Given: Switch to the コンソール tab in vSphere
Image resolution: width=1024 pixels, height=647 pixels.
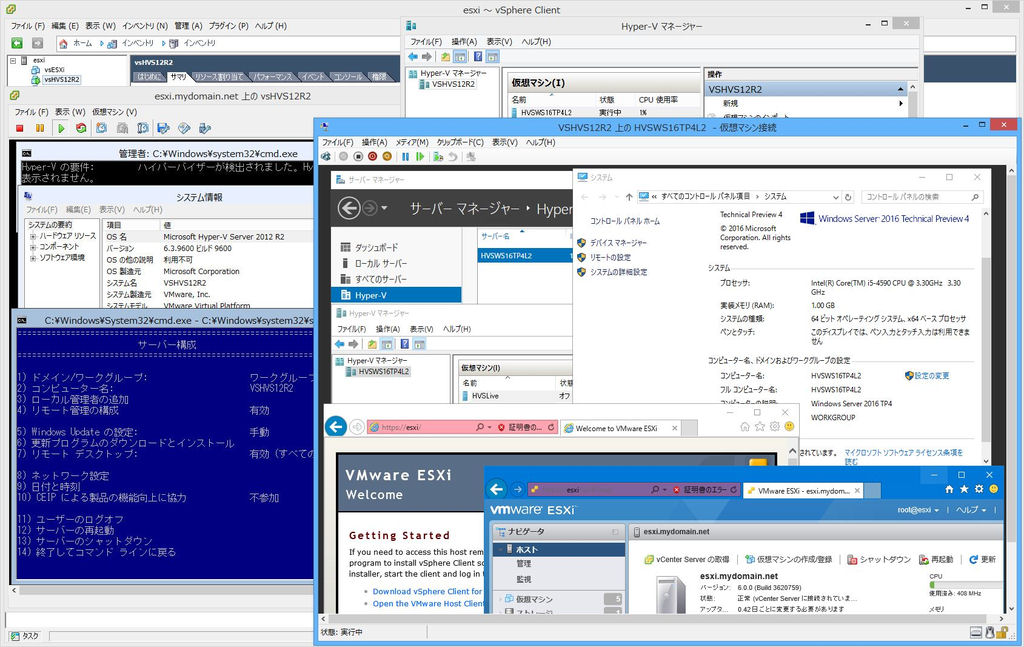Looking at the screenshot, I should click(x=348, y=77).
